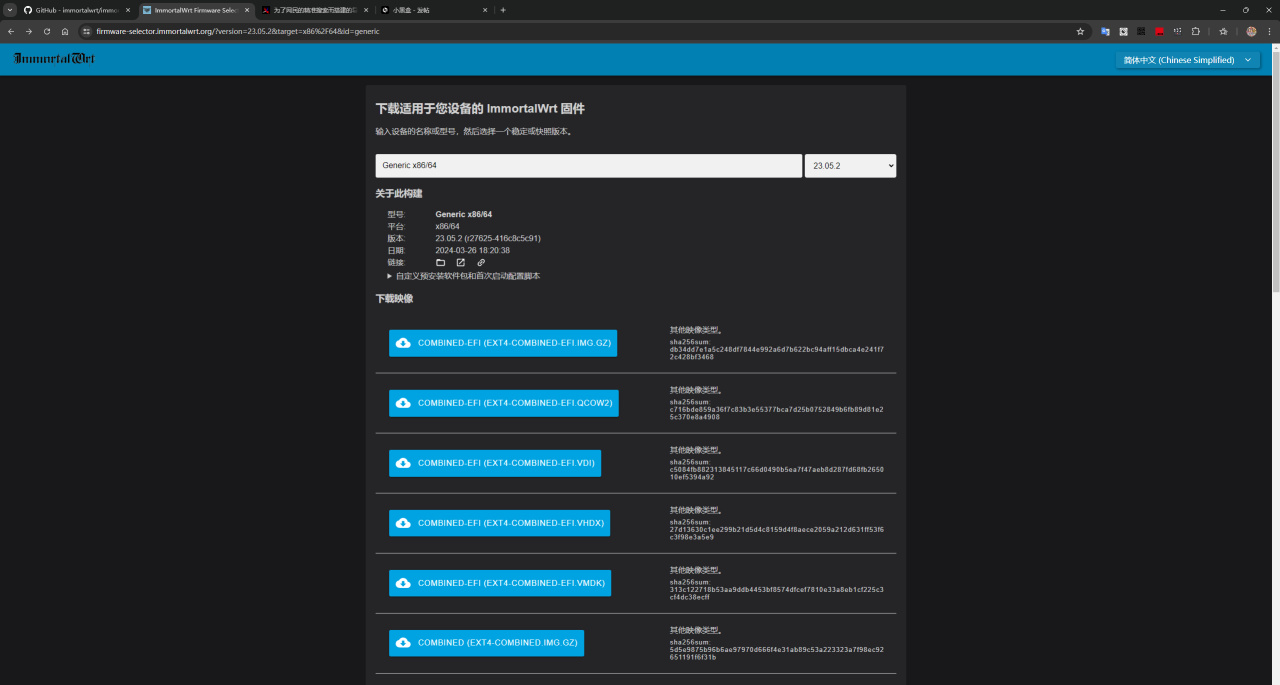Viewport: 1280px width, 685px height.
Task: Open the 简体中文 language dropdown
Action: click(x=1188, y=60)
